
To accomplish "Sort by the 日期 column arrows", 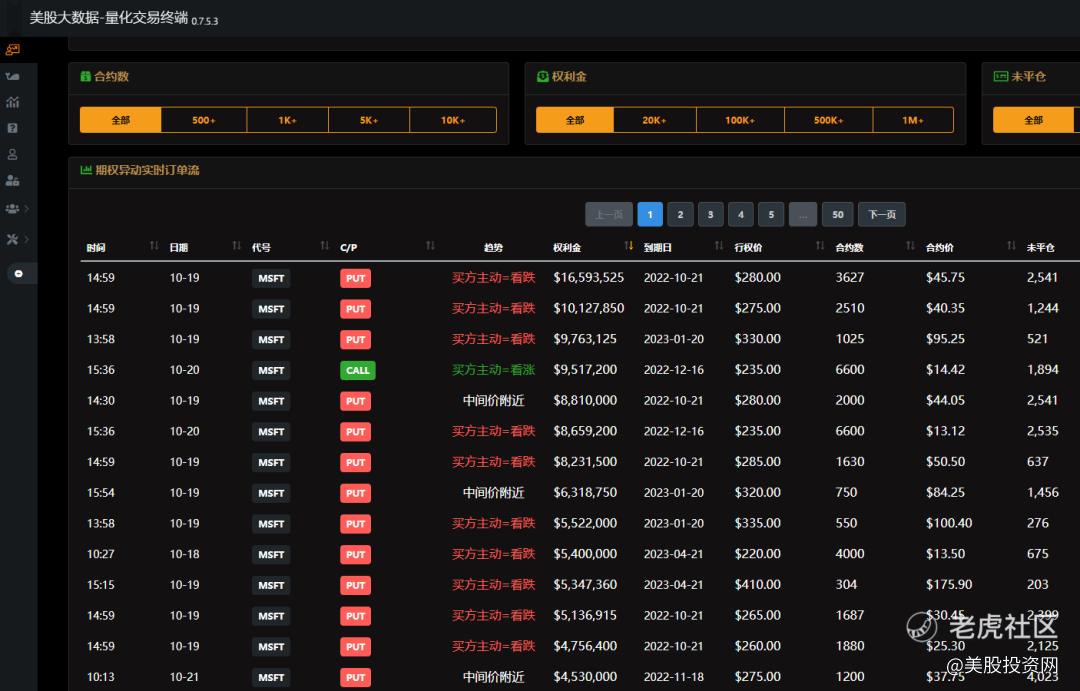I will (237, 246).
